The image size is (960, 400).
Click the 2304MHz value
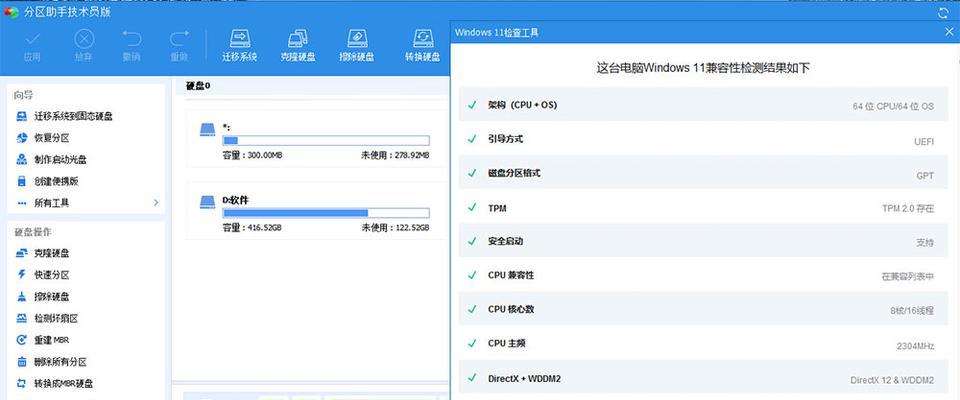point(915,346)
